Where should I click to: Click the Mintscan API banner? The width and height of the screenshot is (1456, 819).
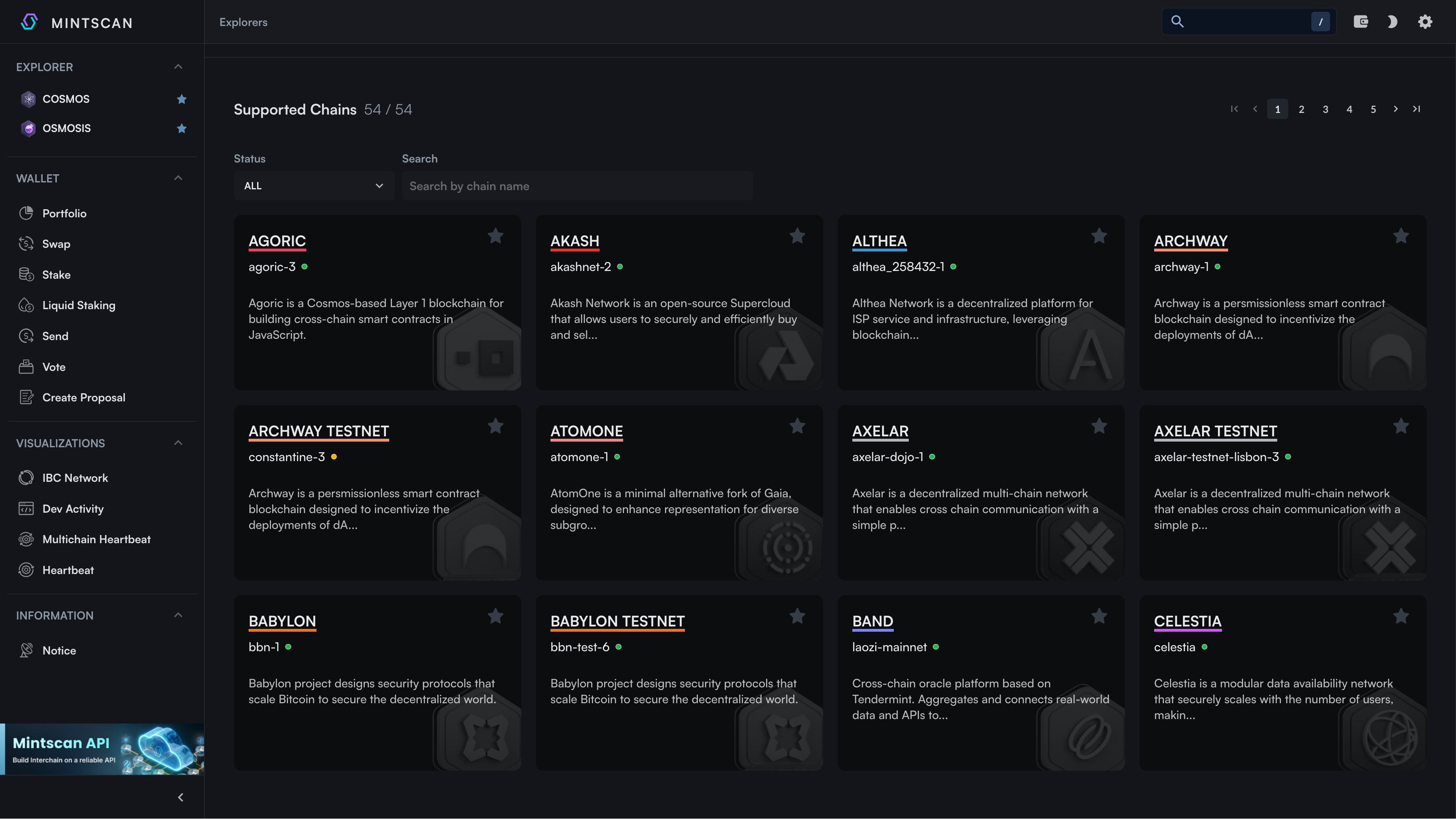(102, 749)
